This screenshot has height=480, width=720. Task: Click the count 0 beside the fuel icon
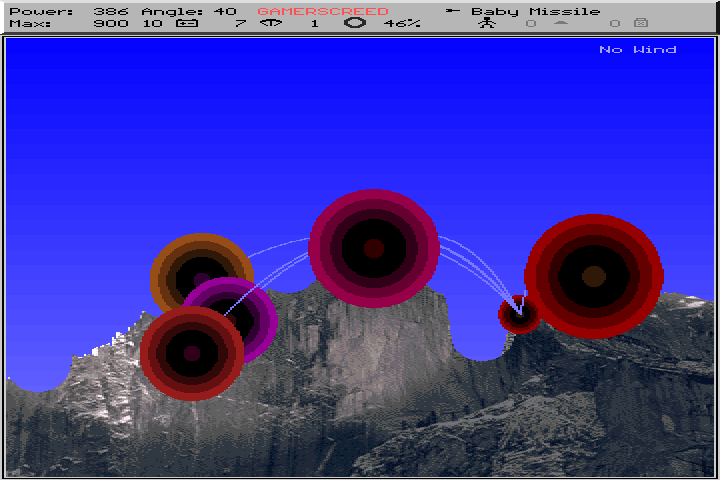615,23
